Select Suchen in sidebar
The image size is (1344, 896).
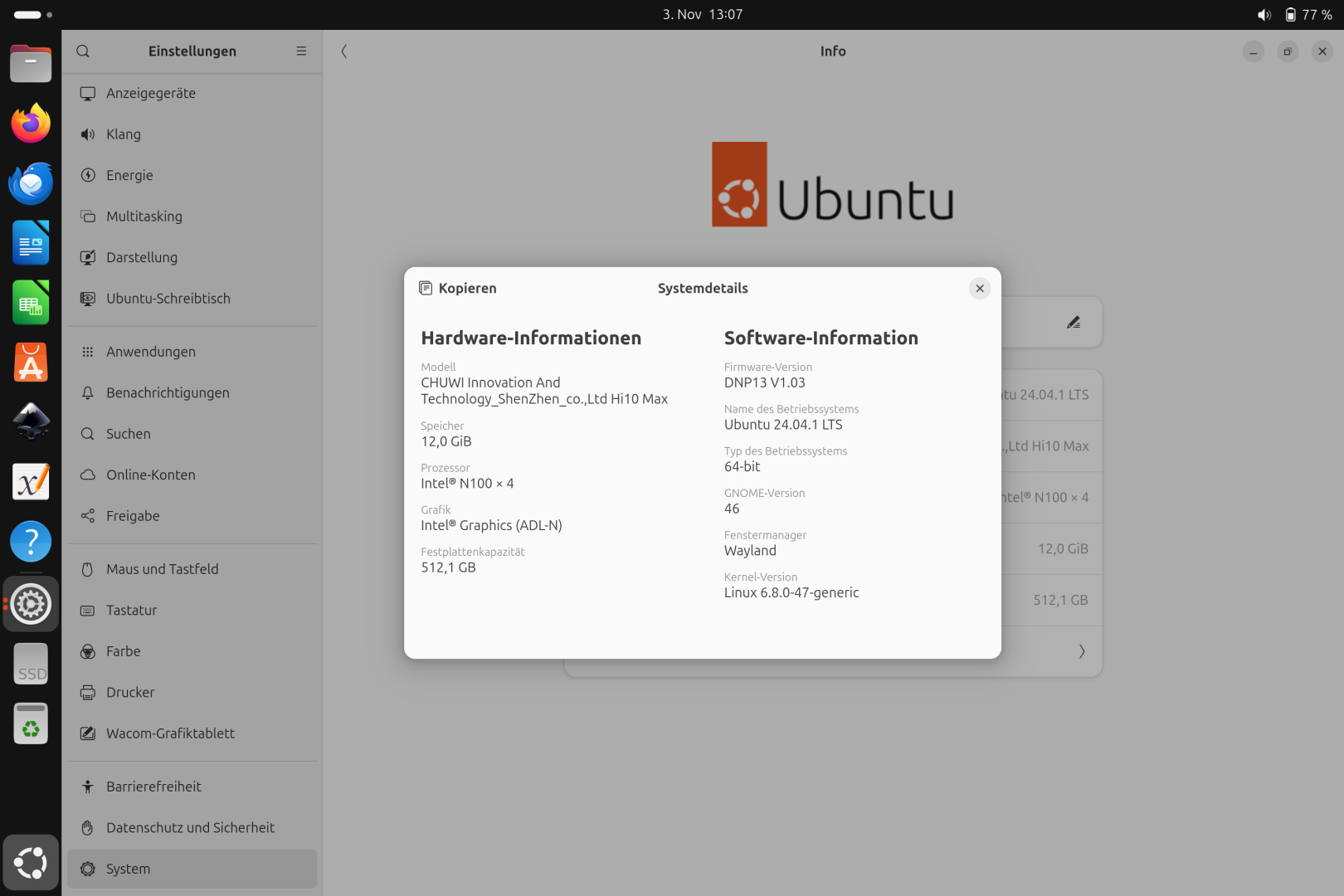pos(192,434)
